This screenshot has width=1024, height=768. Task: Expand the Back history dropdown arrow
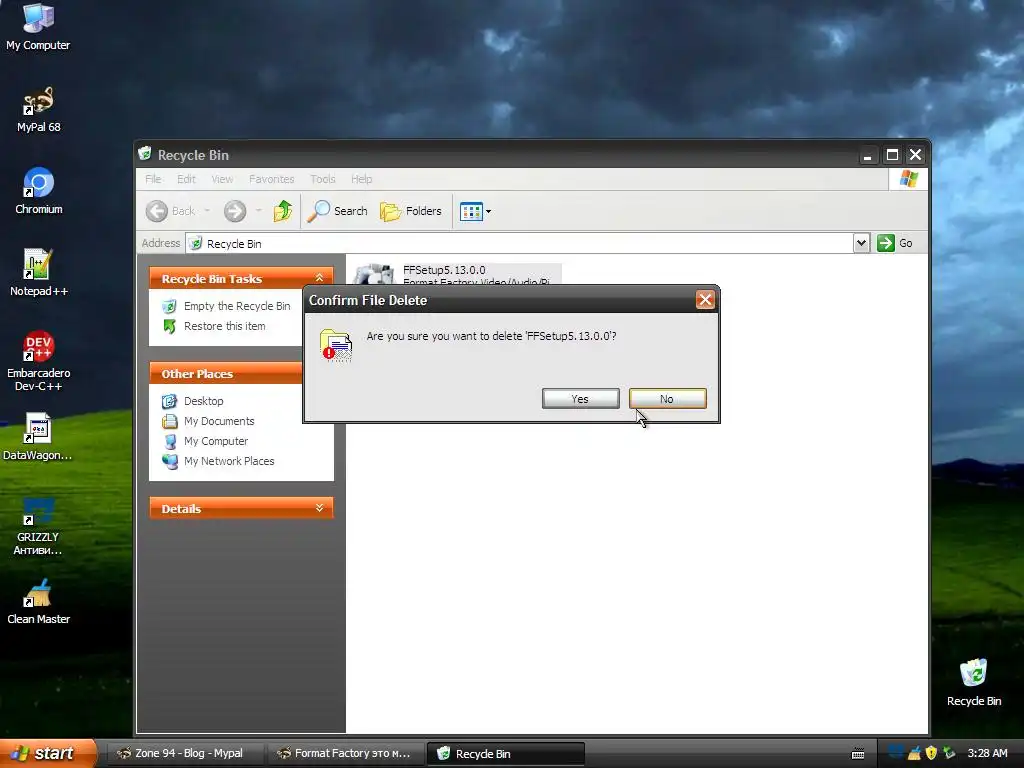207,211
